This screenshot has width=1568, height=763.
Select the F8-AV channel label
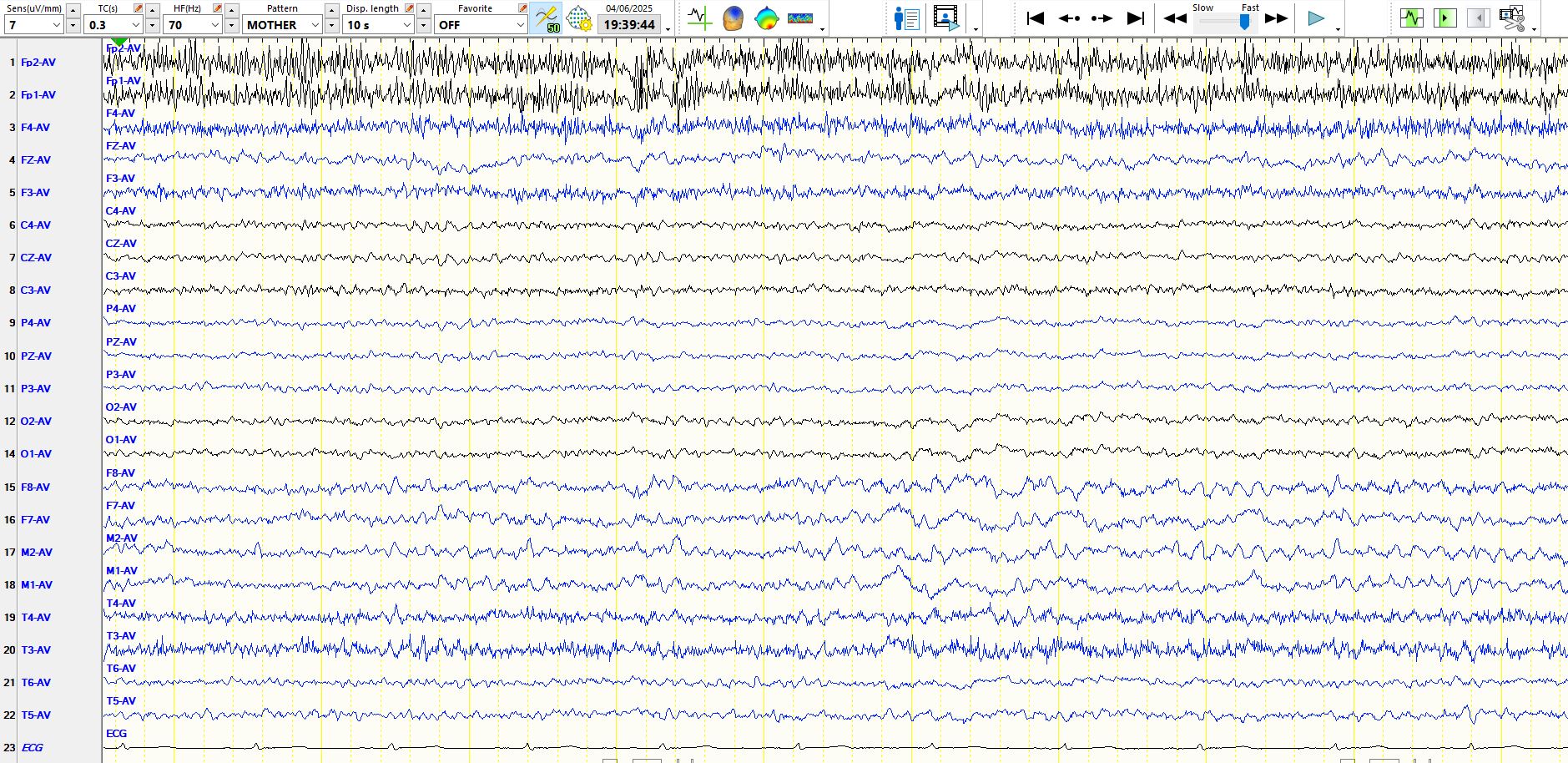[x=35, y=488]
